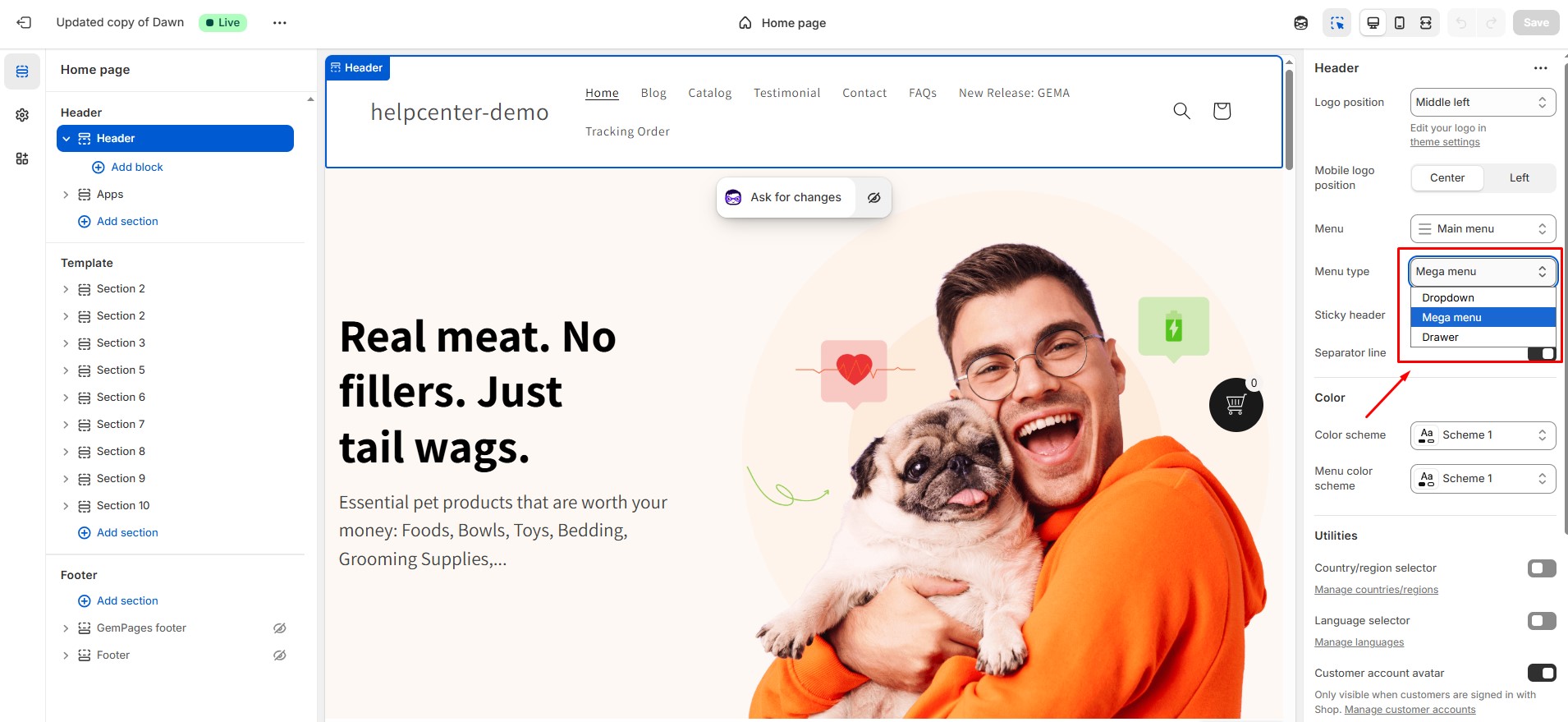
Task: Switch to mobile preview icon
Action: pos(1400,23)
